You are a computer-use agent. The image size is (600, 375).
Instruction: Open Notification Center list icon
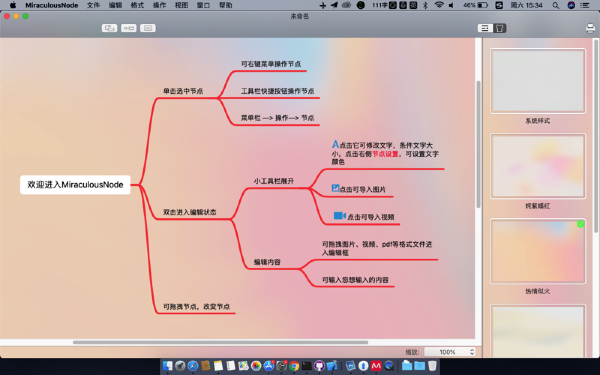point(585,5)
